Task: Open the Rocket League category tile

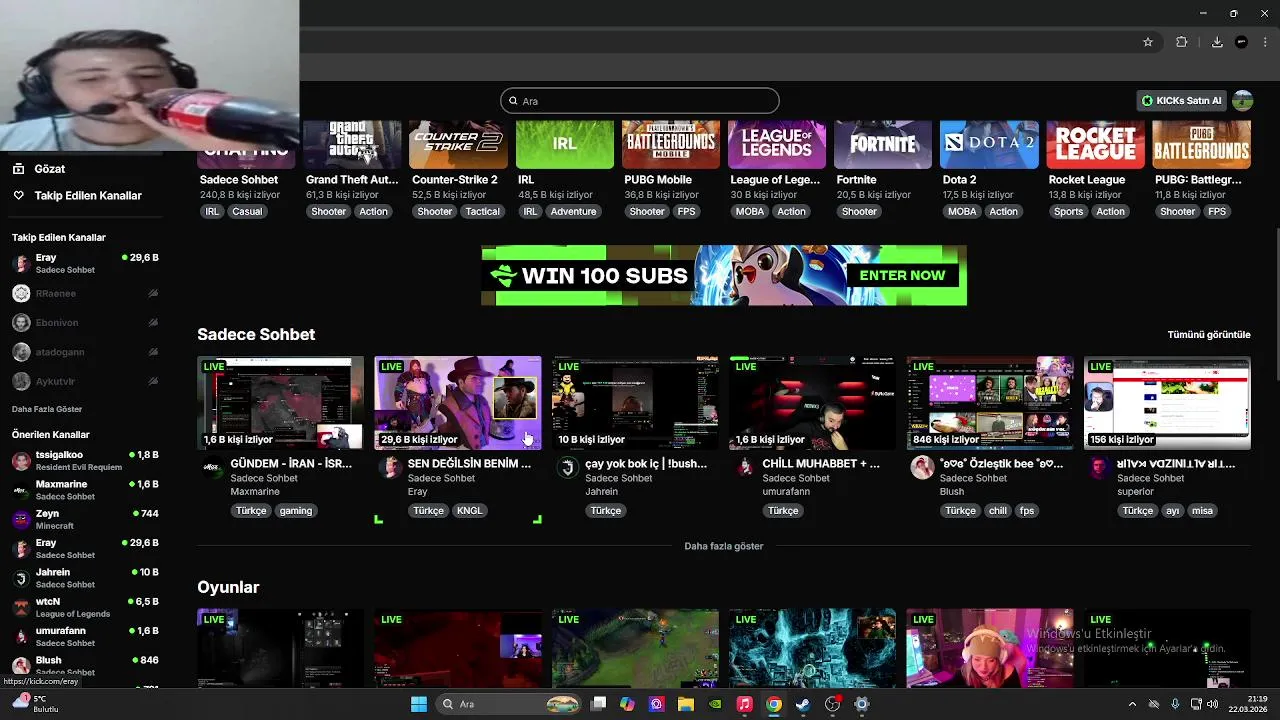Action: (1095, 145)
